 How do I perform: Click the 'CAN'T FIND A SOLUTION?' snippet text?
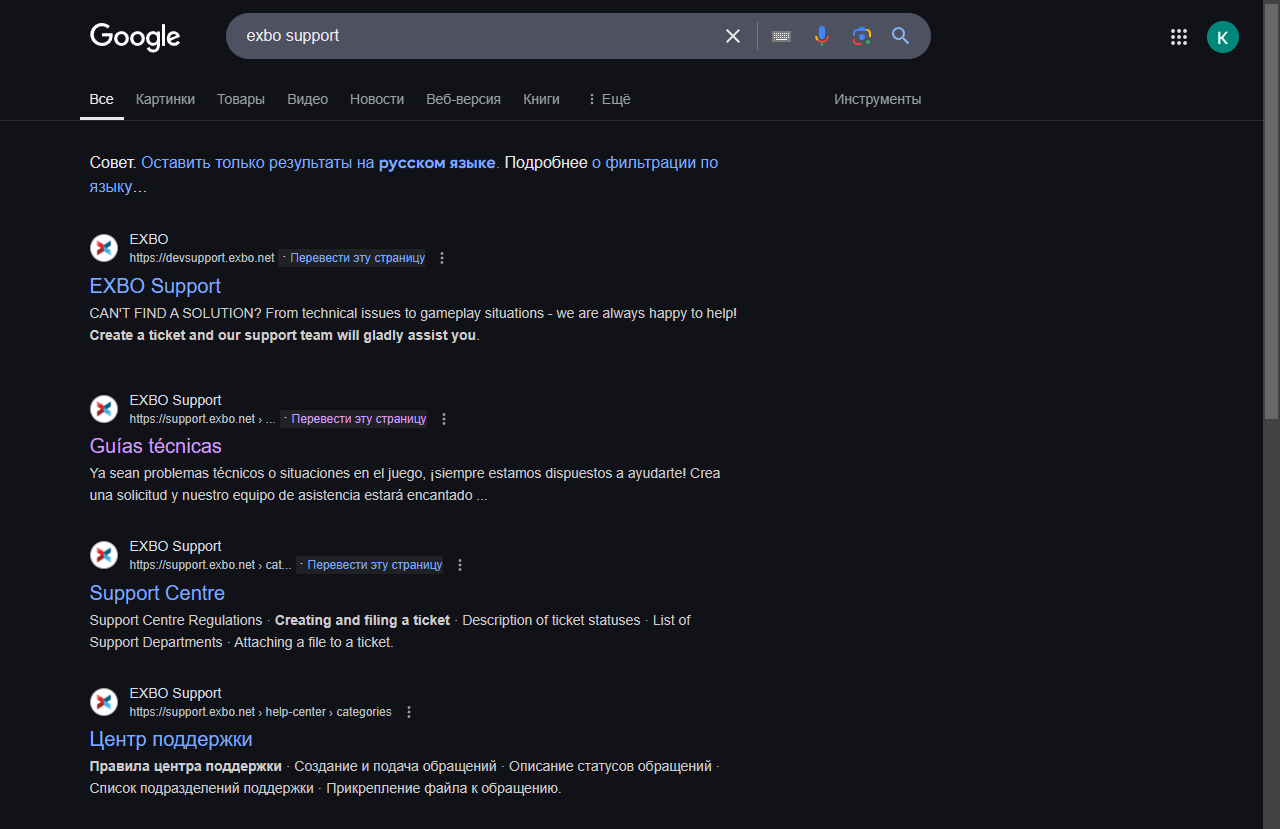click(x=176, y=313)
